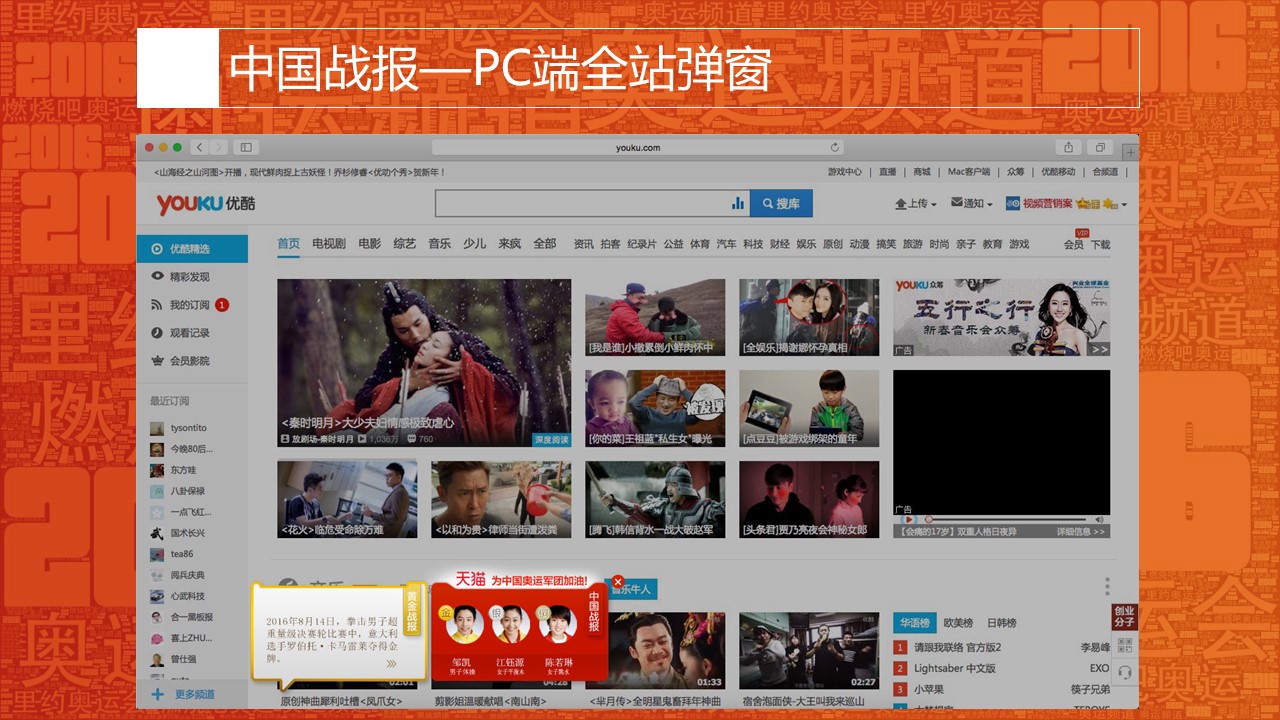Click the chart ranking icon in search box
The image size is (1280, 720).
[x=738, y=203]
